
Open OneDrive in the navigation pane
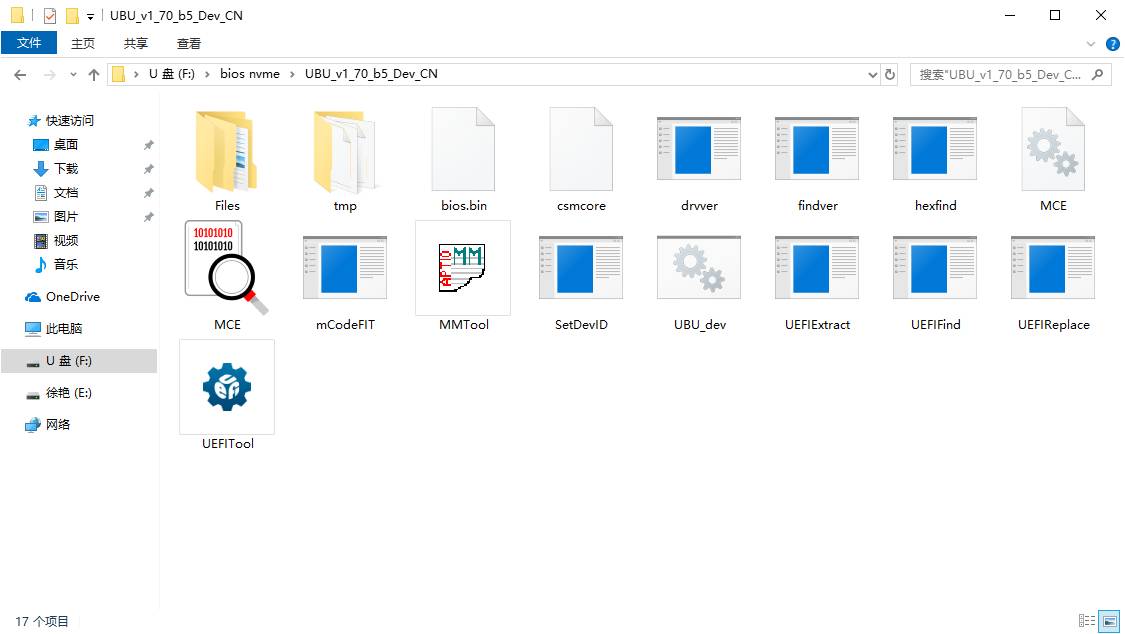tap(72, 297)
